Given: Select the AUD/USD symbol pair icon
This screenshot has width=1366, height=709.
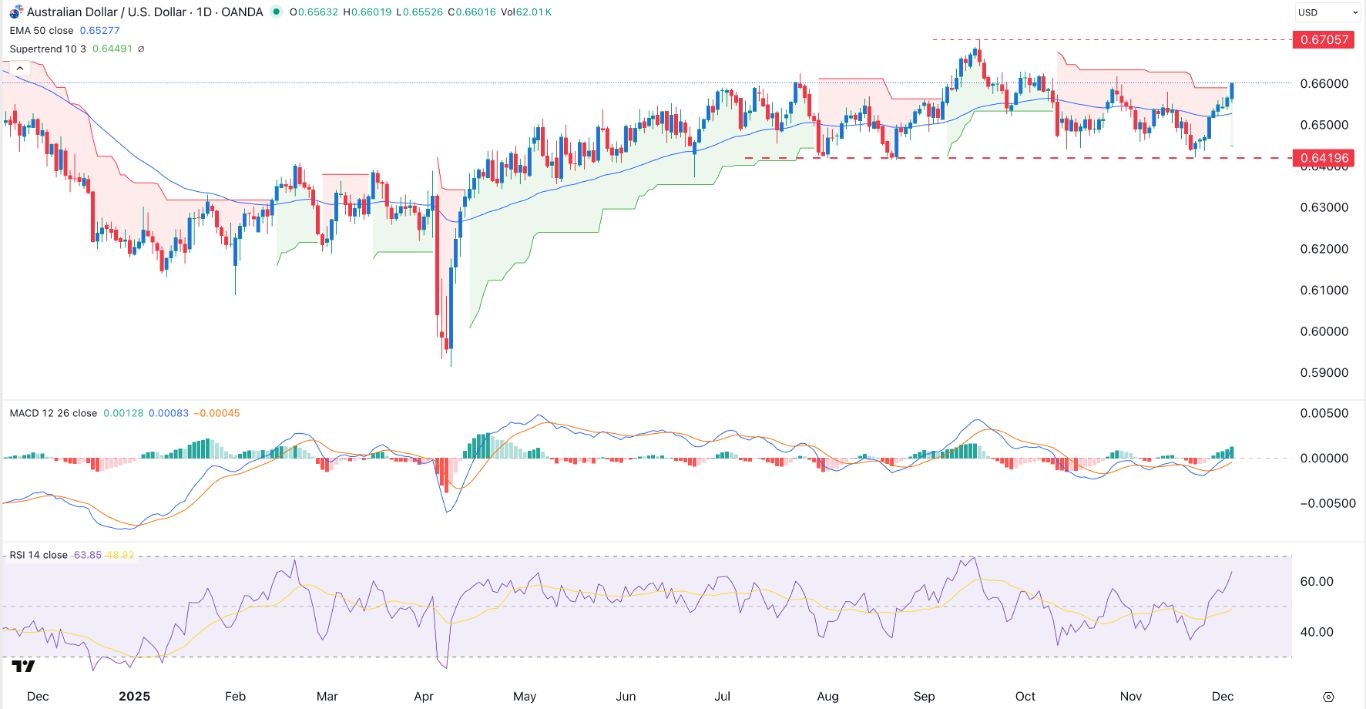Looking at the screenshot, I should 15,12.
